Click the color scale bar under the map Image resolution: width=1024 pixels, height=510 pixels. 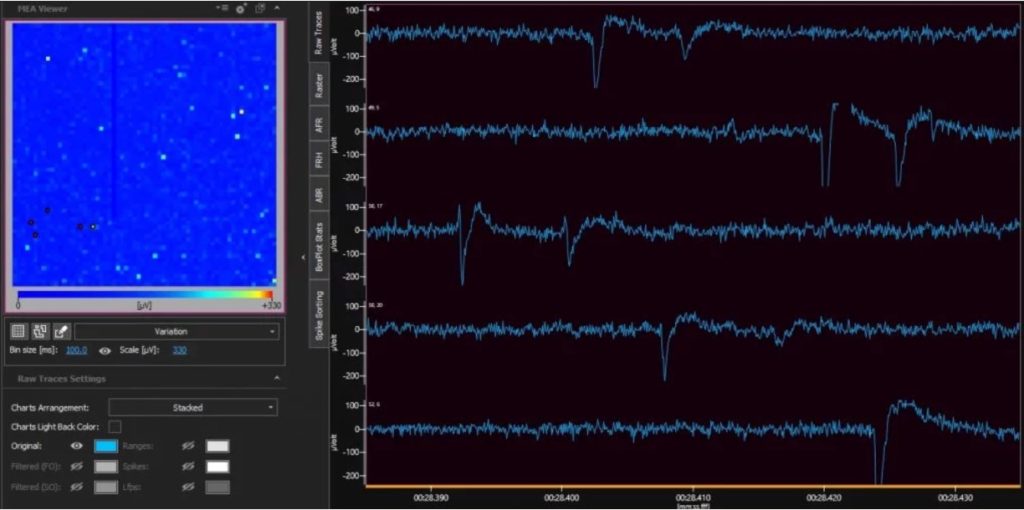click(144, 295)
